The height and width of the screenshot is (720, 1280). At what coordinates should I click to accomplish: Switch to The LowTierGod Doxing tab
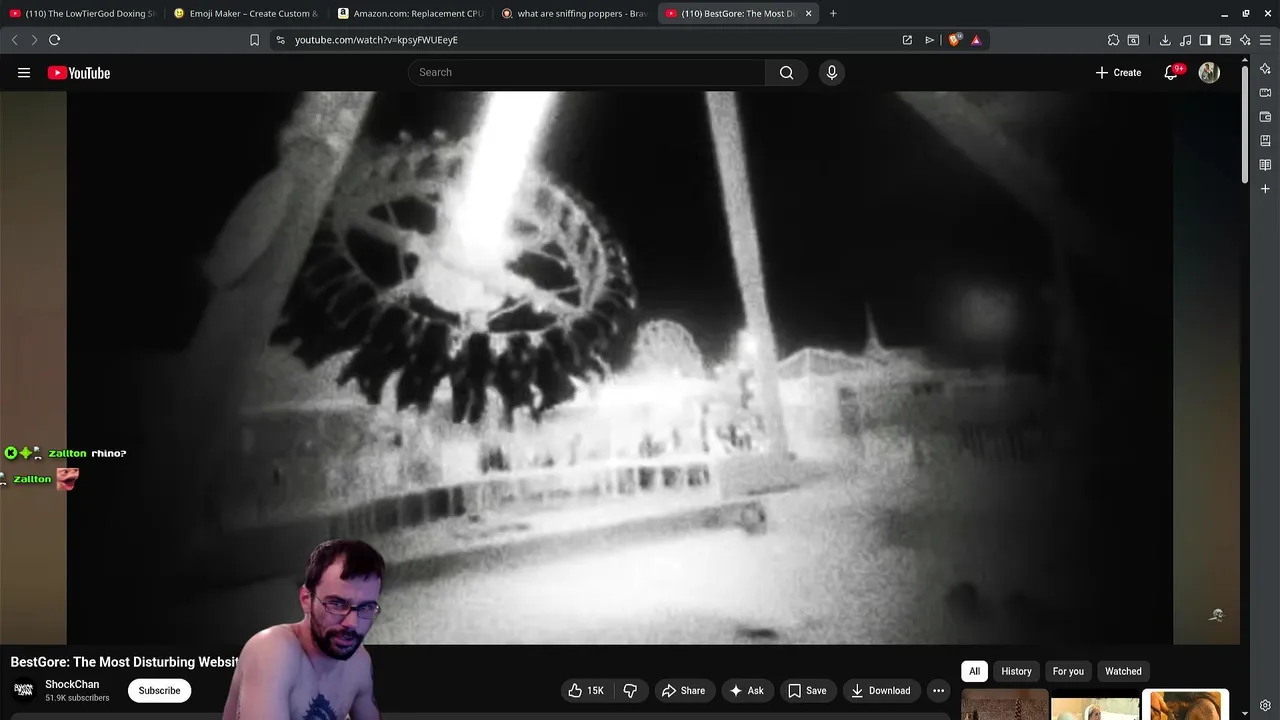[82, 14]
